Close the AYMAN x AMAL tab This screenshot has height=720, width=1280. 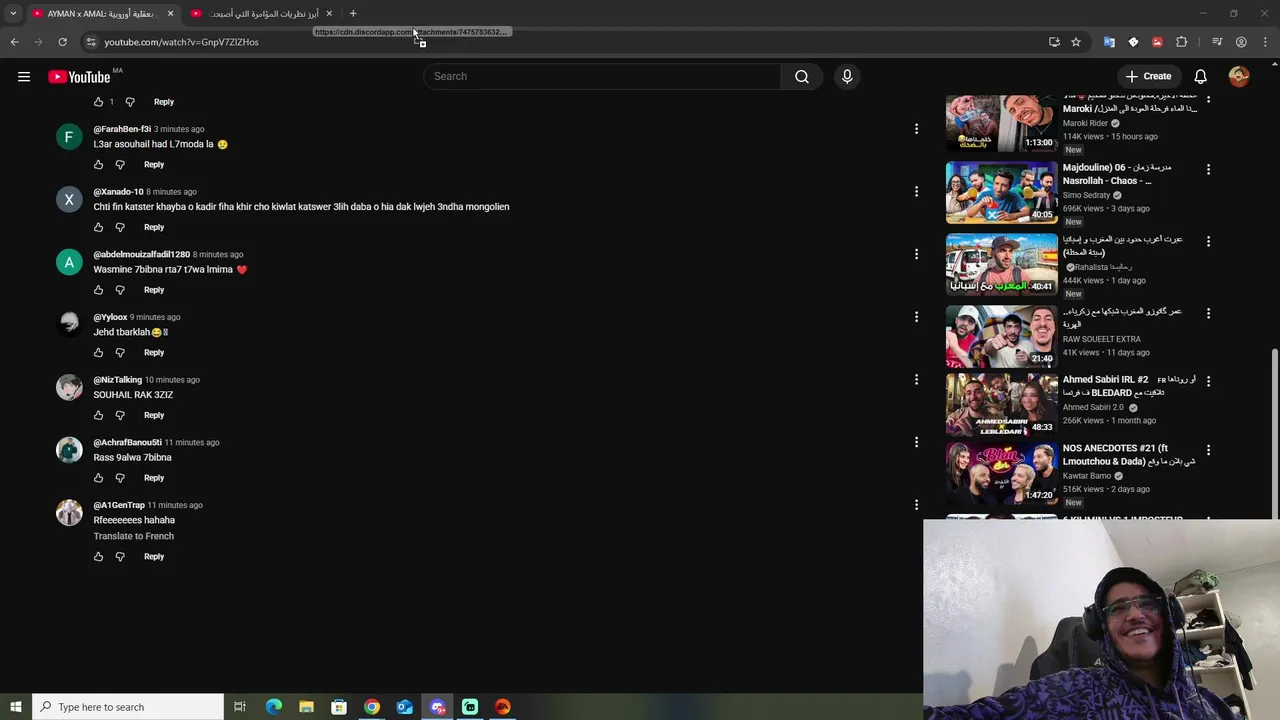tap(170, 13)
